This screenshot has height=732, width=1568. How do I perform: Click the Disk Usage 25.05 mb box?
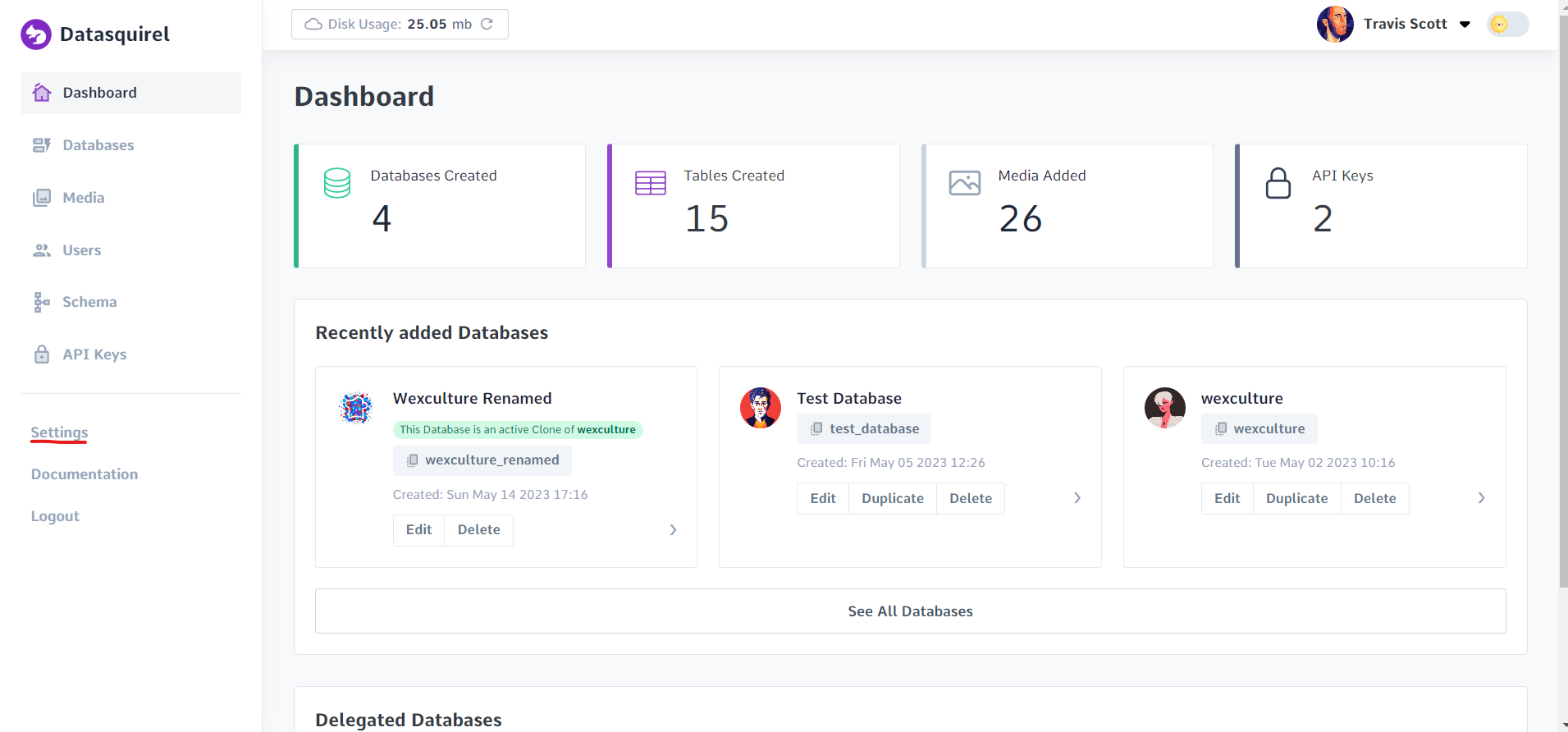point(400,24)
